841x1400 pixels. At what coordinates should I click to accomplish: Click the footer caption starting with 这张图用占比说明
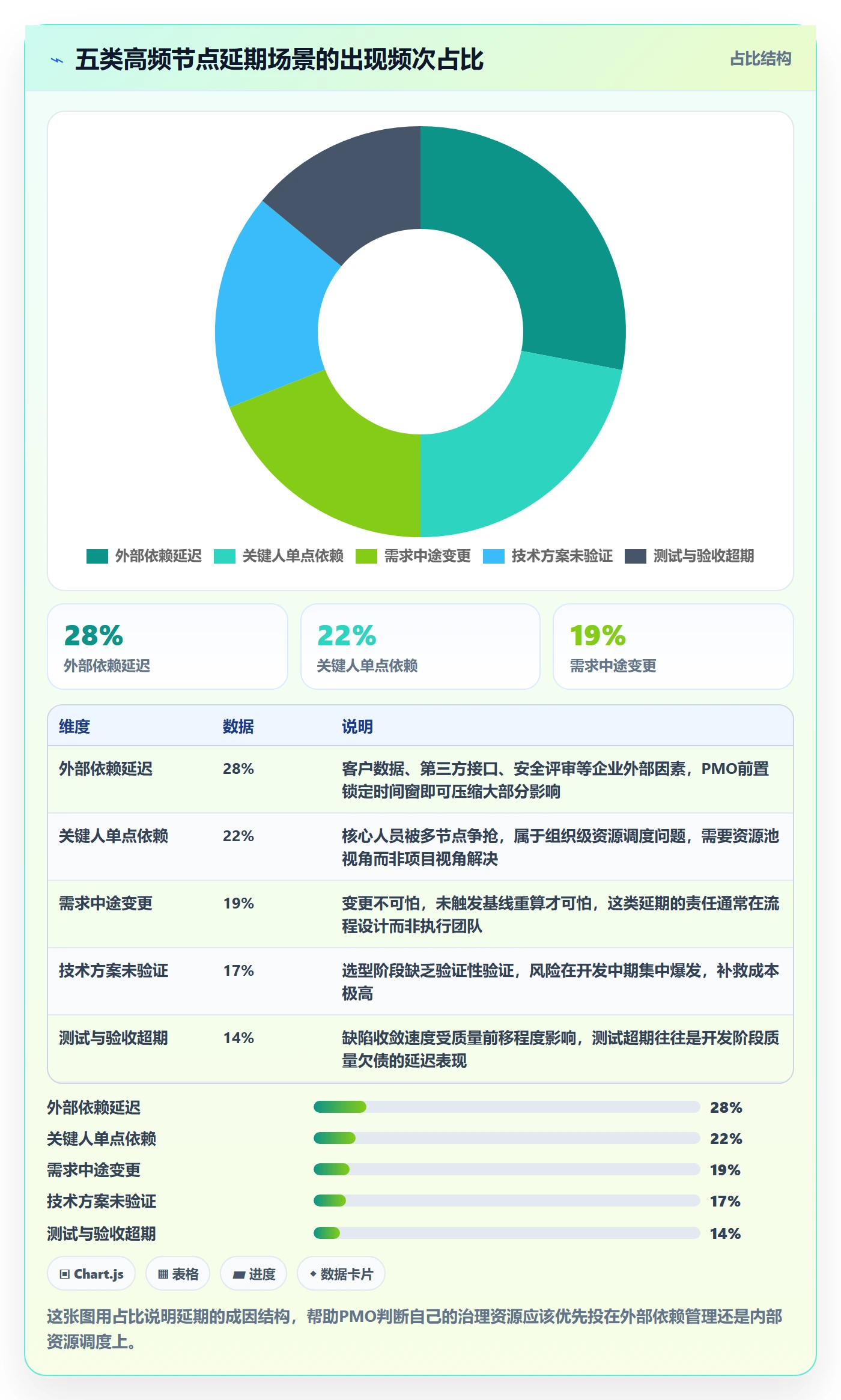pyautogui.click(x=414, y=1328)
